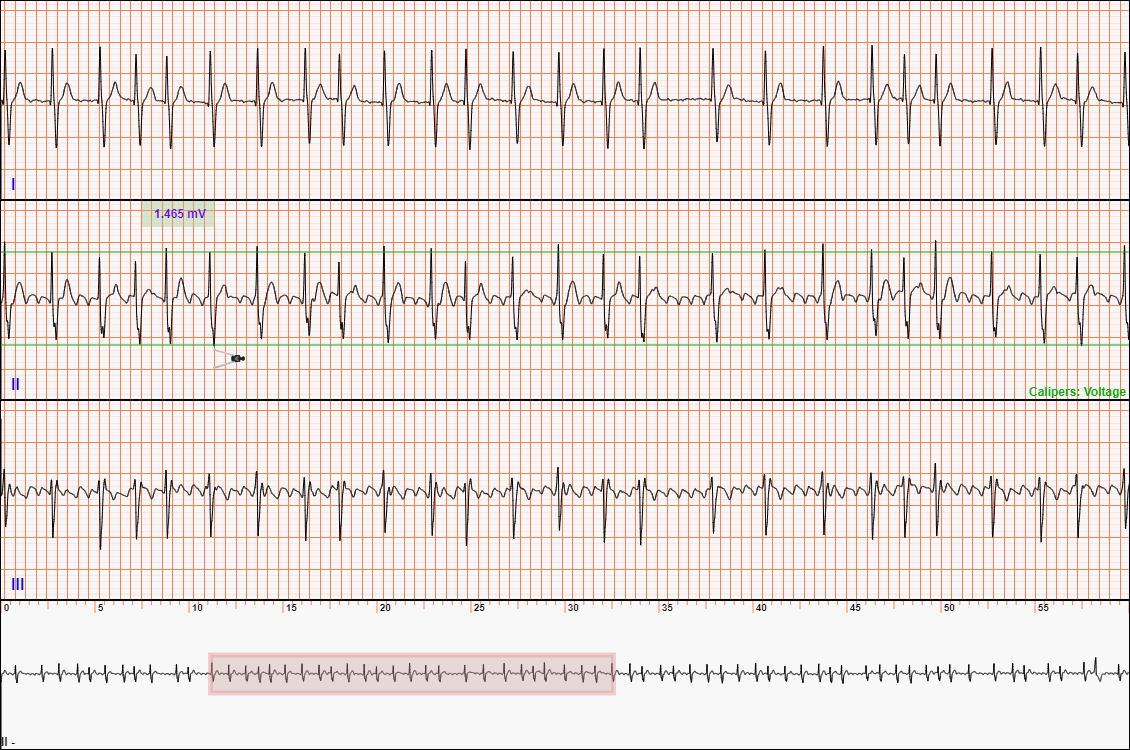The width and height of the screenshot is (1130, 750).
Task: Click the Calipers: Voltage mode text
Action: coord(1076,392)
